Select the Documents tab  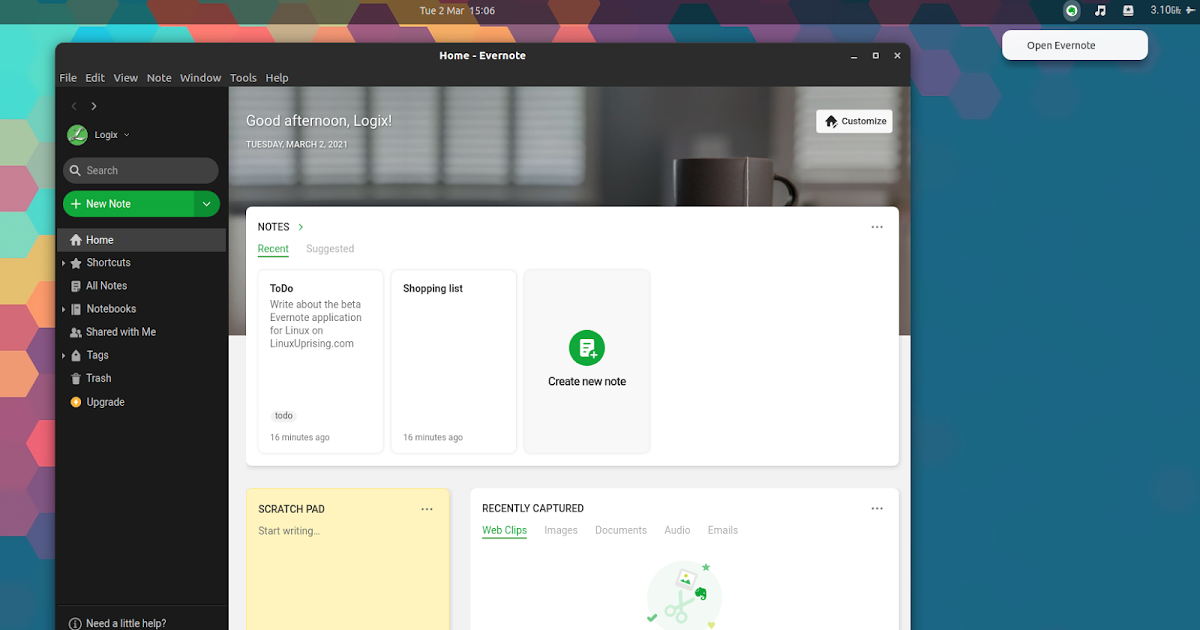click(x=621, y=530)
